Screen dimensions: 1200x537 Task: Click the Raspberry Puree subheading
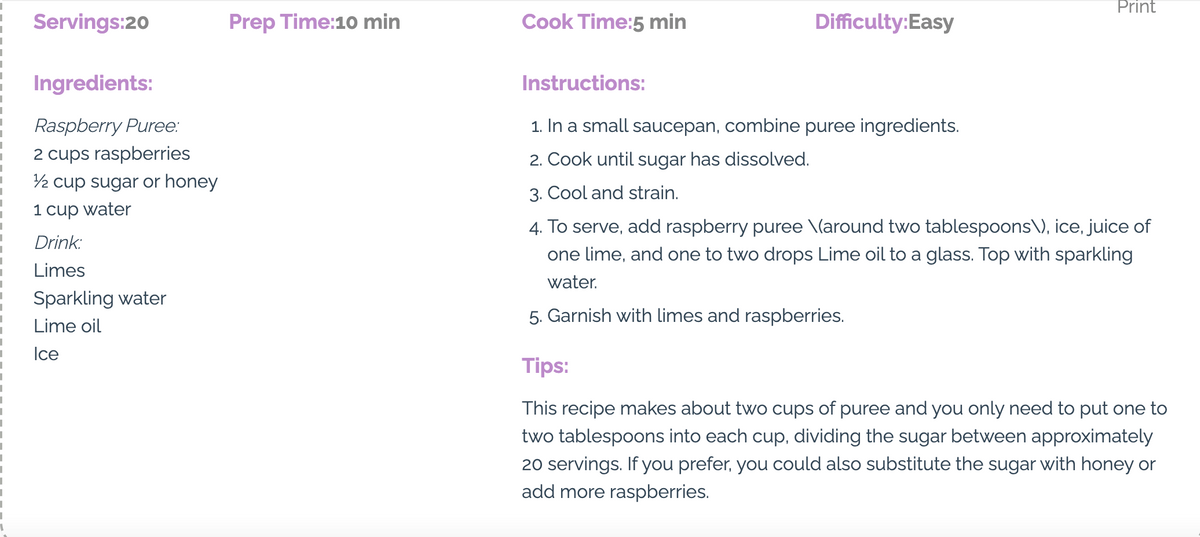coord(107,127)
